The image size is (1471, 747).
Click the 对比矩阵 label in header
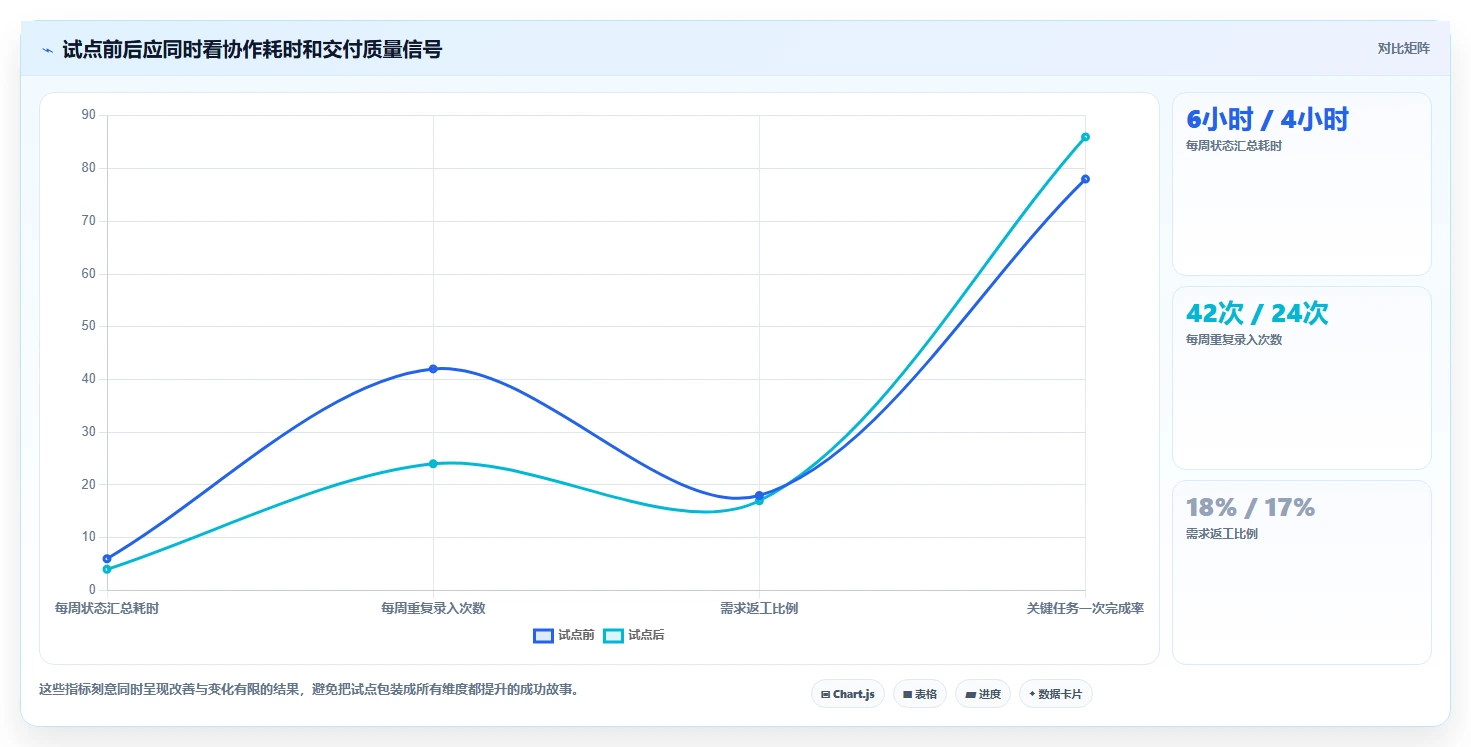1403,49
